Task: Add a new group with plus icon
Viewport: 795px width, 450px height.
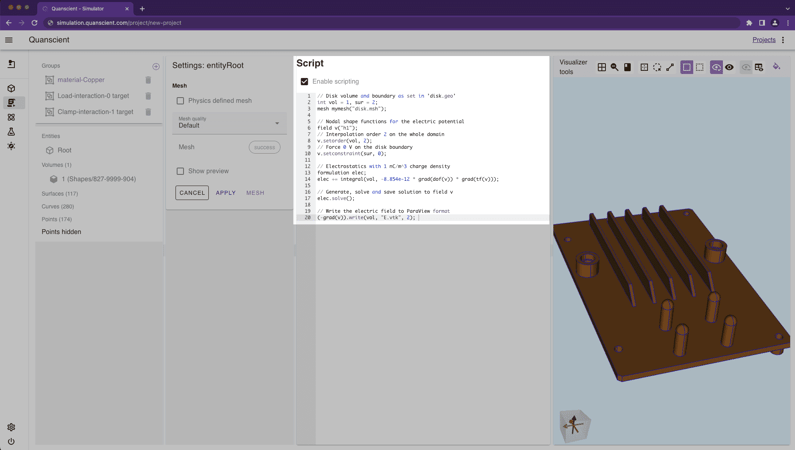Action: [x=156, y=66]
